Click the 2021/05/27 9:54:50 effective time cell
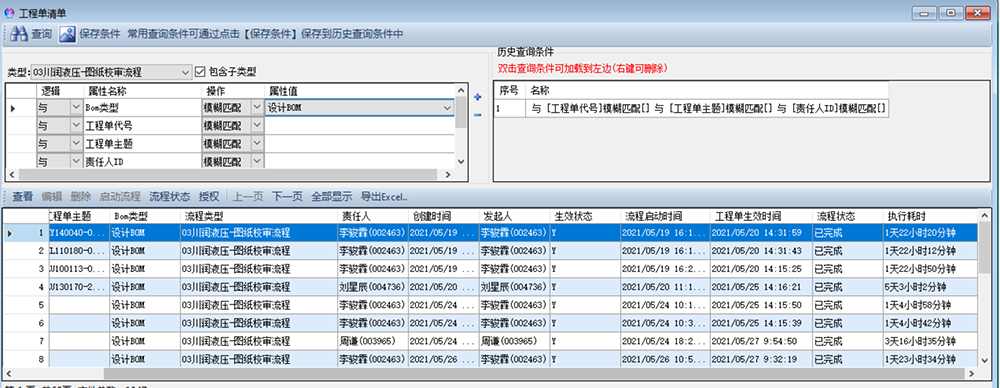1000x388 pixels. coord(761,341)
